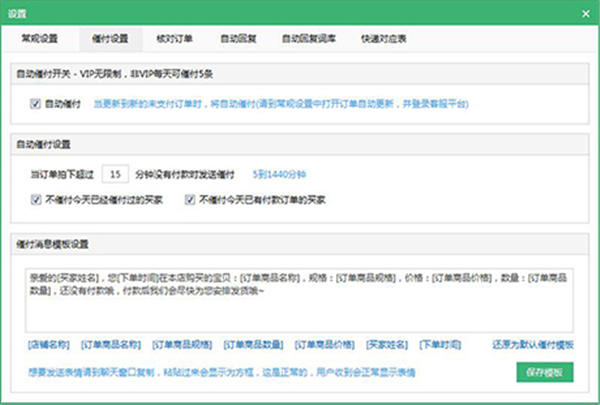Click the 5到1440分钟 range hint

[x=279, y=175]
